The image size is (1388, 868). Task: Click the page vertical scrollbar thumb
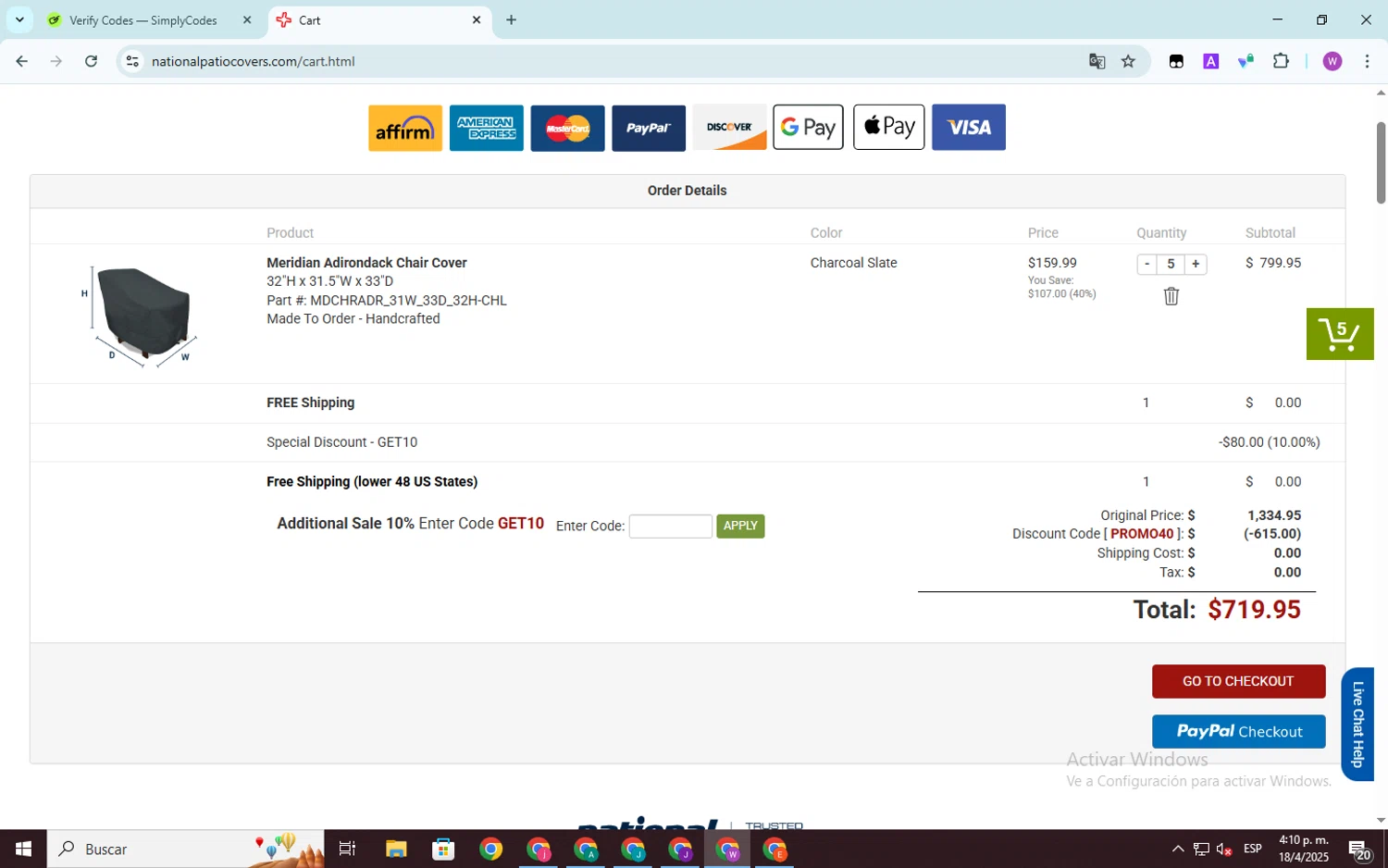(x=1381, y=162)
